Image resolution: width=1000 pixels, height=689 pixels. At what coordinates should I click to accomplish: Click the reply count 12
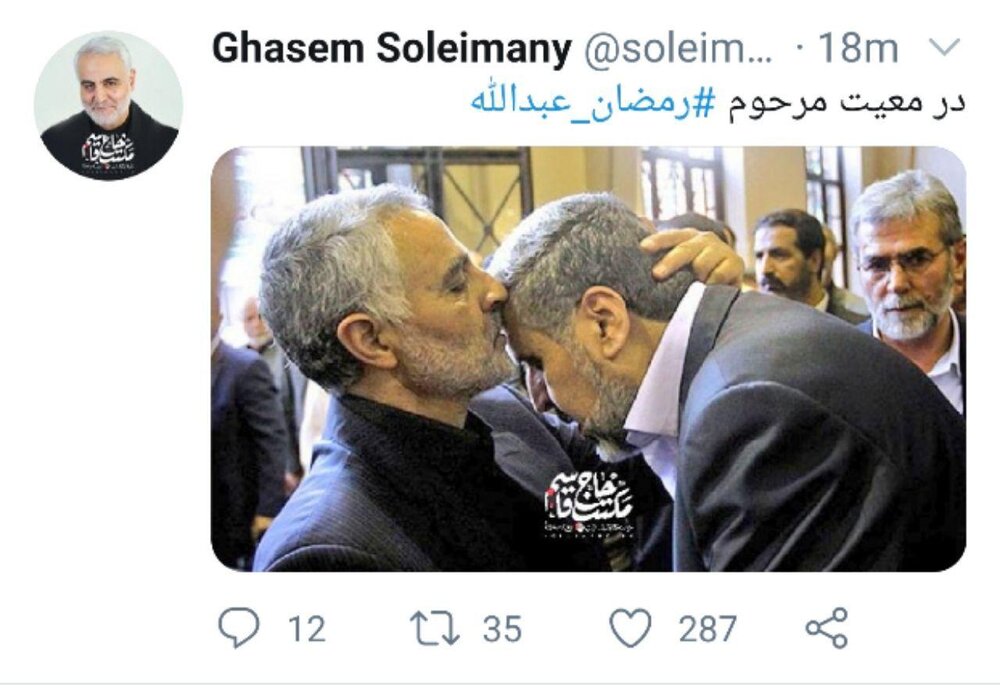[307, 628]
